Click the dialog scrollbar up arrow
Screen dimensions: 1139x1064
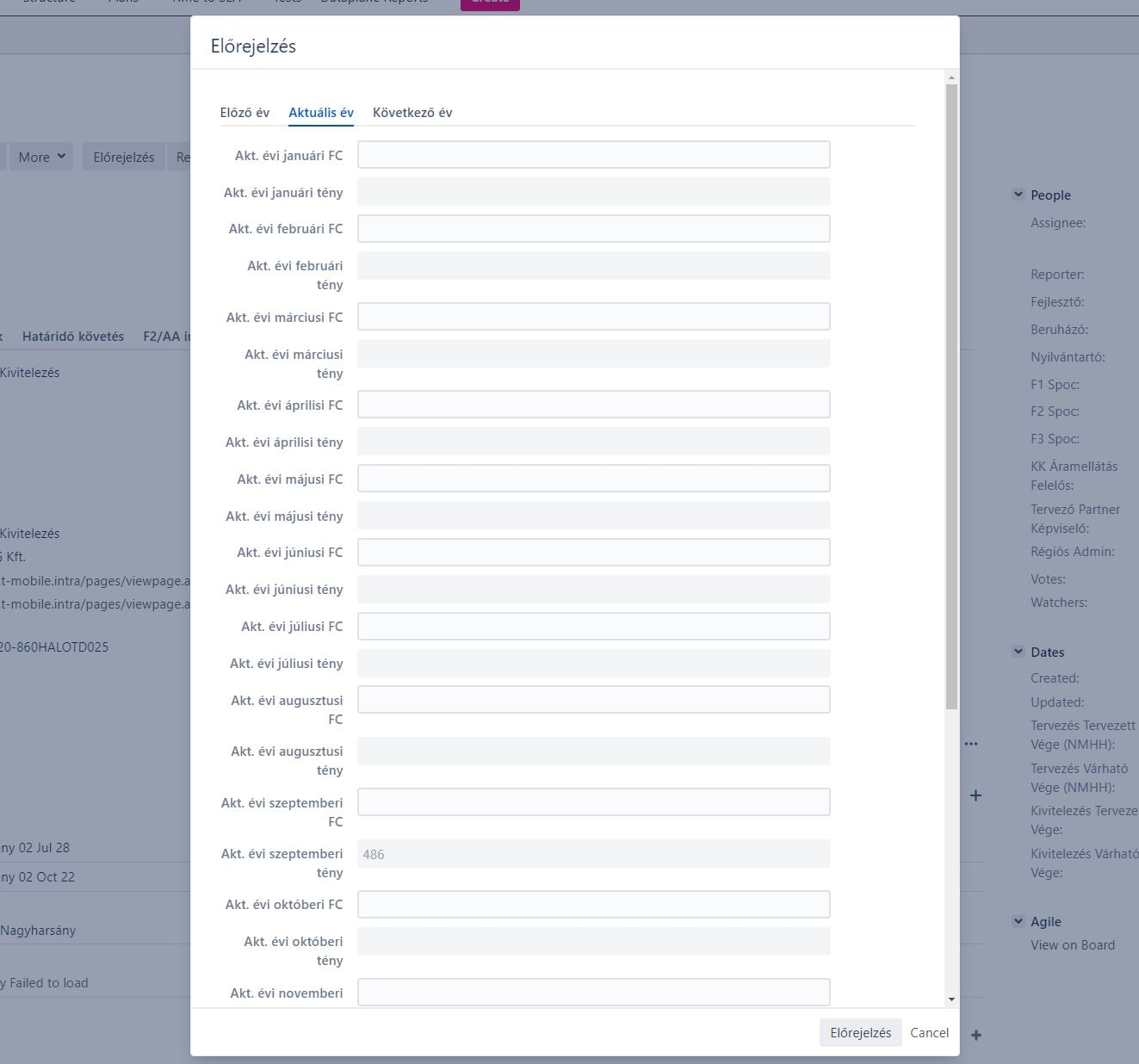point(951,78)
